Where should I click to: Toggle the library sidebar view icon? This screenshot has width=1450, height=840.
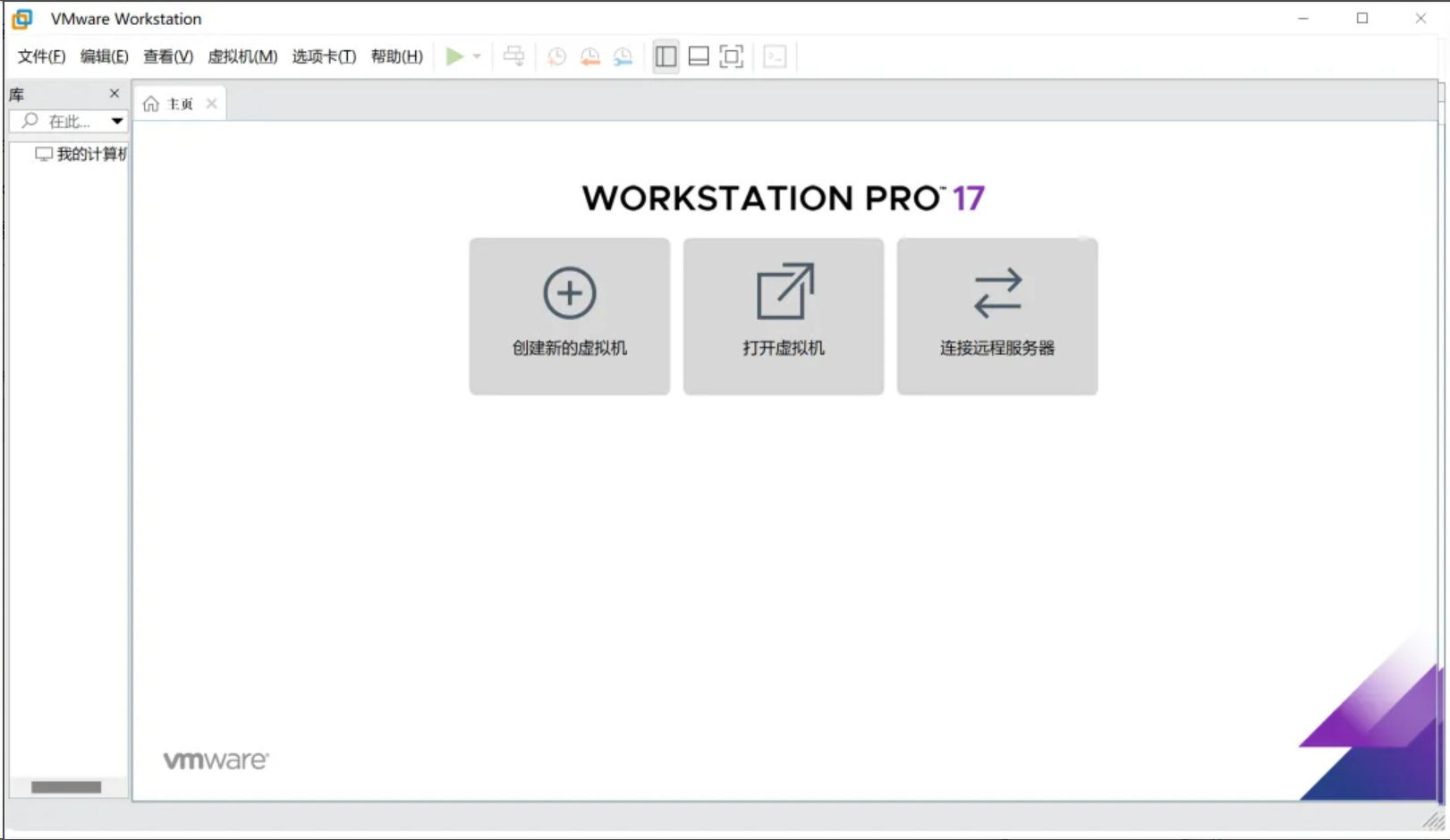coord(666,55)
